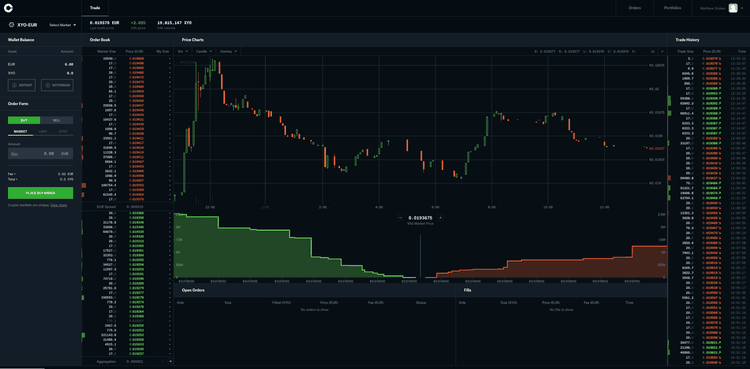The width and height of the screenshot is (750, 369).
Task: Click the My Size column header
Action: (163, 51)
